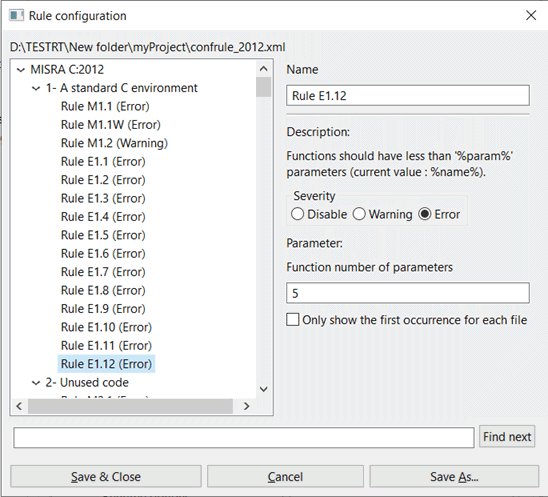Click the Rule configuration window icon
Image resolution: width=548 pixels, height=497 pixels.
(x=16, y=16)
